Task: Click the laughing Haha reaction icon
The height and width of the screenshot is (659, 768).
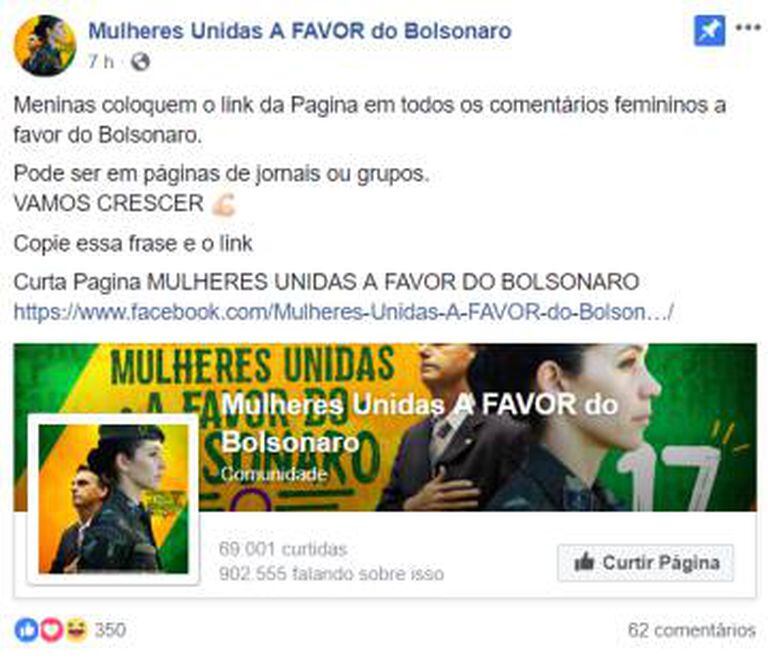Action: pos(76,630)
